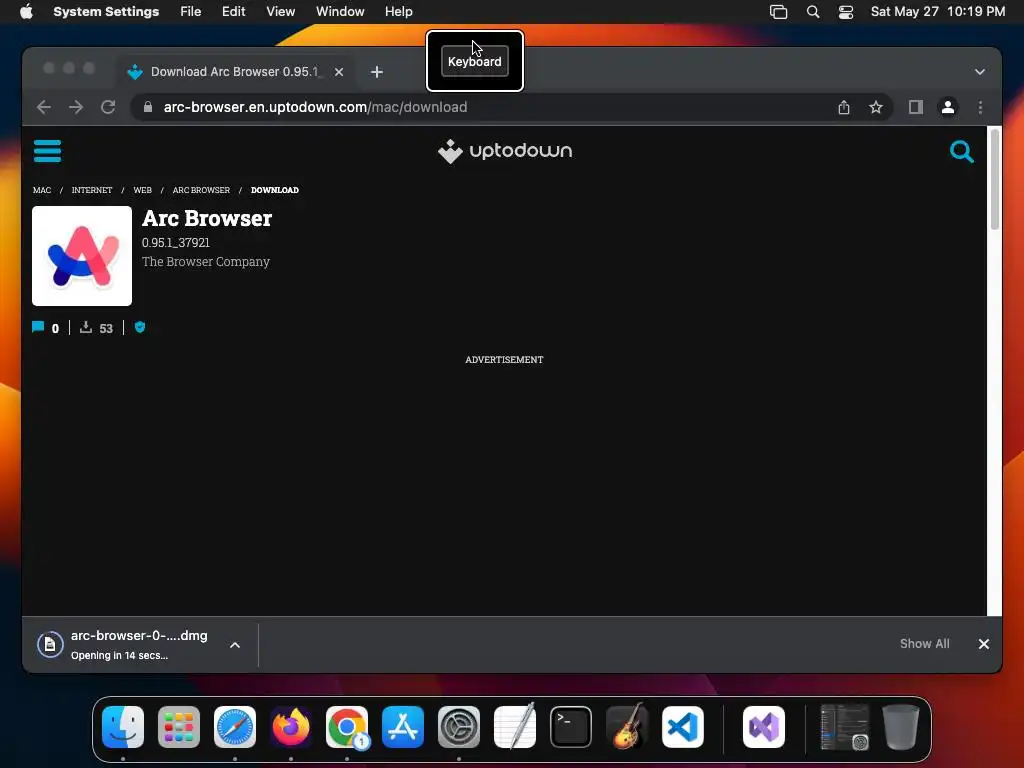Click the Keyboard button overlay
Viewport: 1024px width, 768px height.
475,61
